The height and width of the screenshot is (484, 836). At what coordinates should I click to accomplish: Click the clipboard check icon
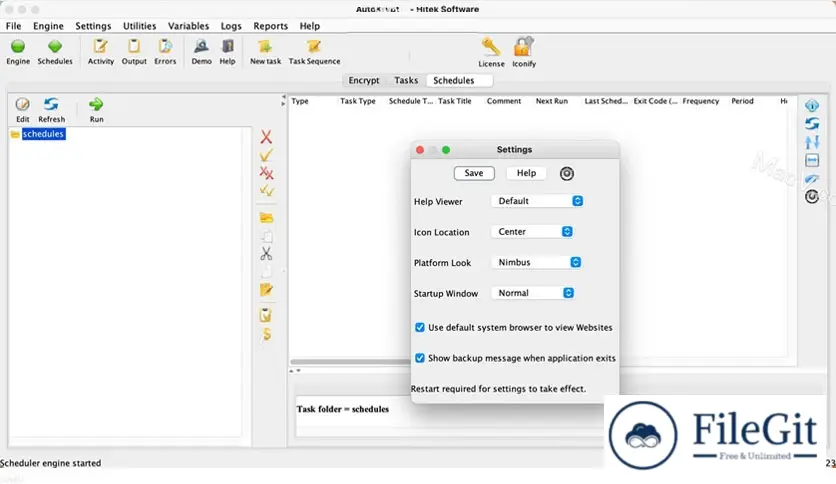point(266,315)
